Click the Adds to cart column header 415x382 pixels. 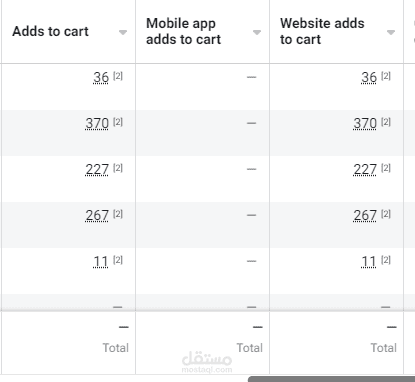click(50, 31)
